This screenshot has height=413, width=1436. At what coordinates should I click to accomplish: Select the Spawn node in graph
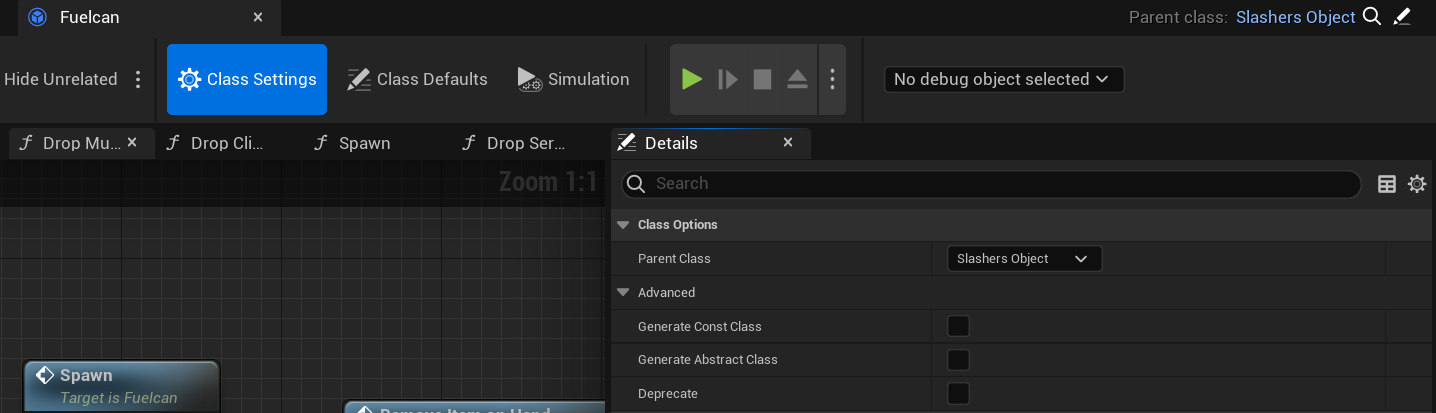(x=121, y=386)
